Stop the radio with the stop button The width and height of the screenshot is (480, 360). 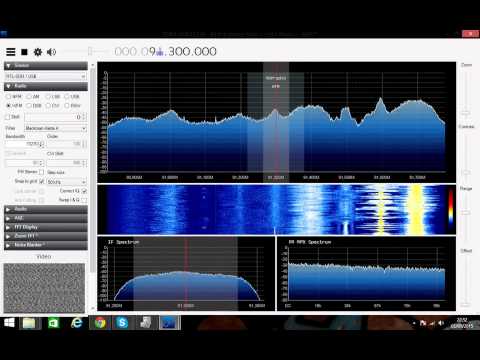click(x=24, y=52)
